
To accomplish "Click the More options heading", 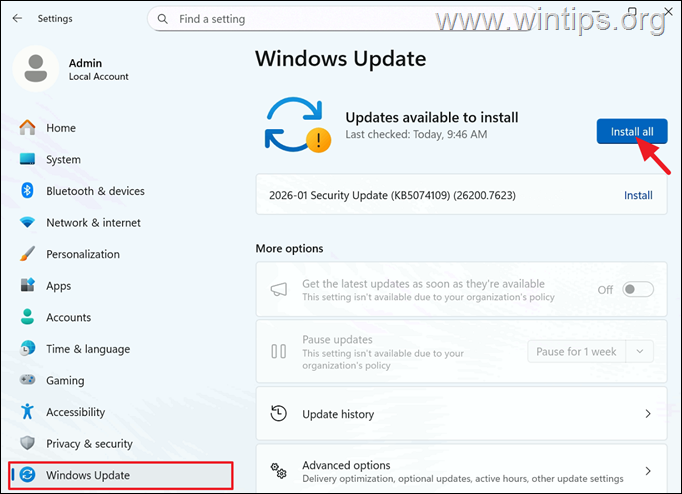I will point(289,248).
